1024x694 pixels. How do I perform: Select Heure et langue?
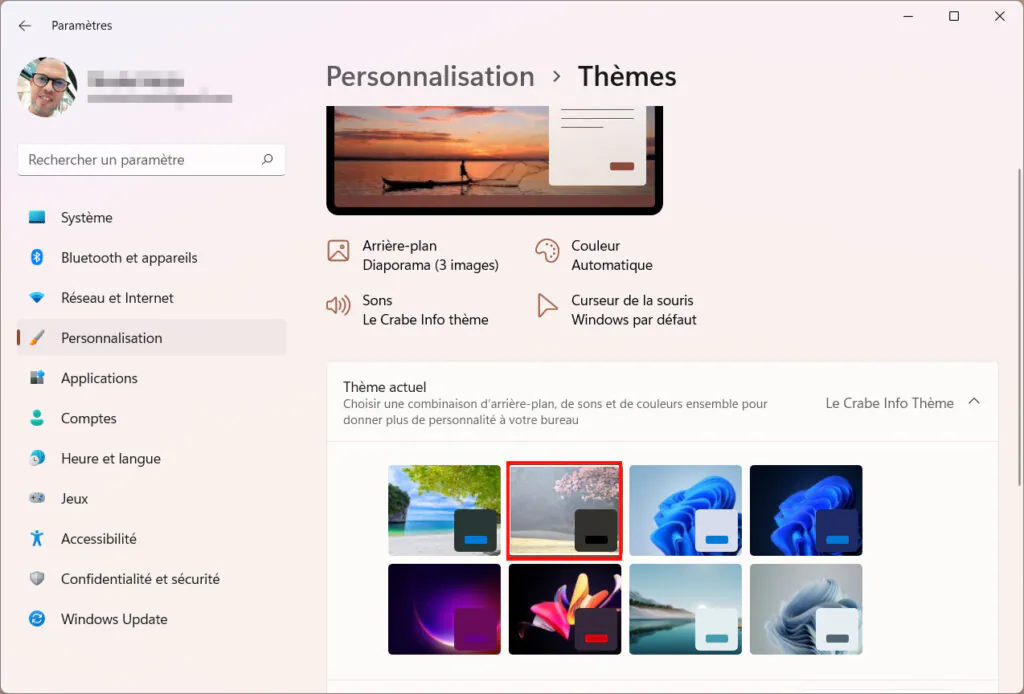pyautogui.click(x=152, y=458)
